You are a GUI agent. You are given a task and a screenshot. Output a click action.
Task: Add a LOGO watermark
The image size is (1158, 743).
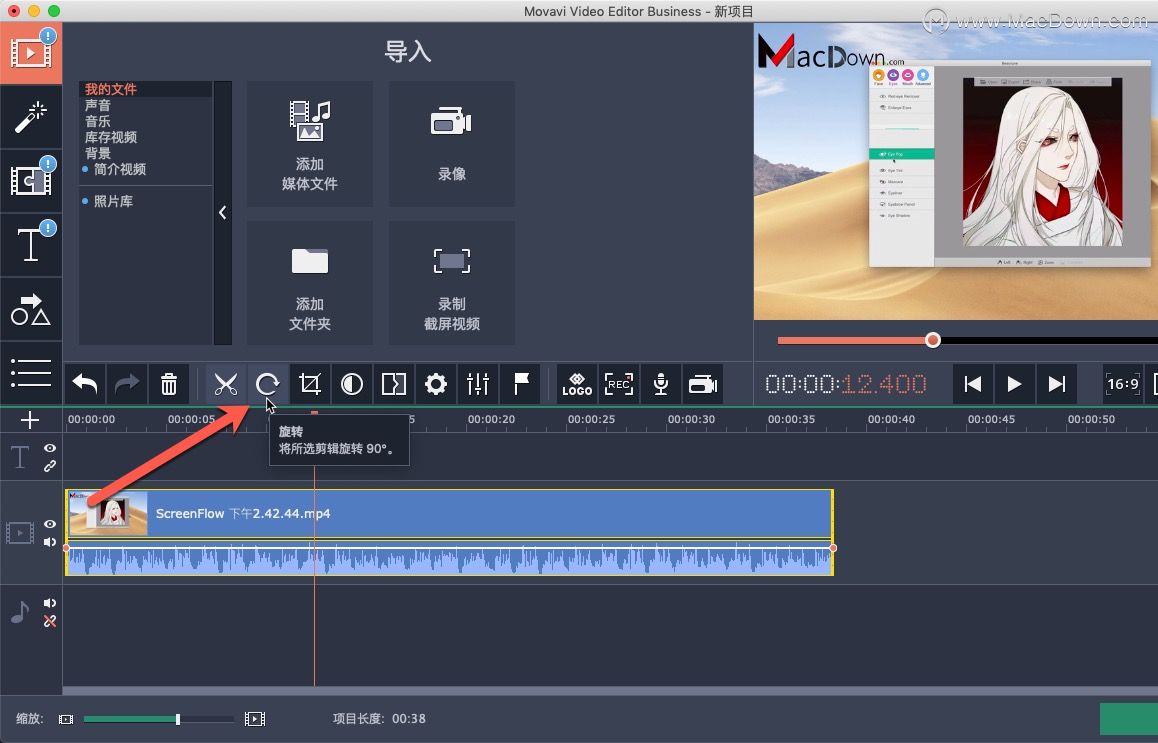[x=577, y=384]
